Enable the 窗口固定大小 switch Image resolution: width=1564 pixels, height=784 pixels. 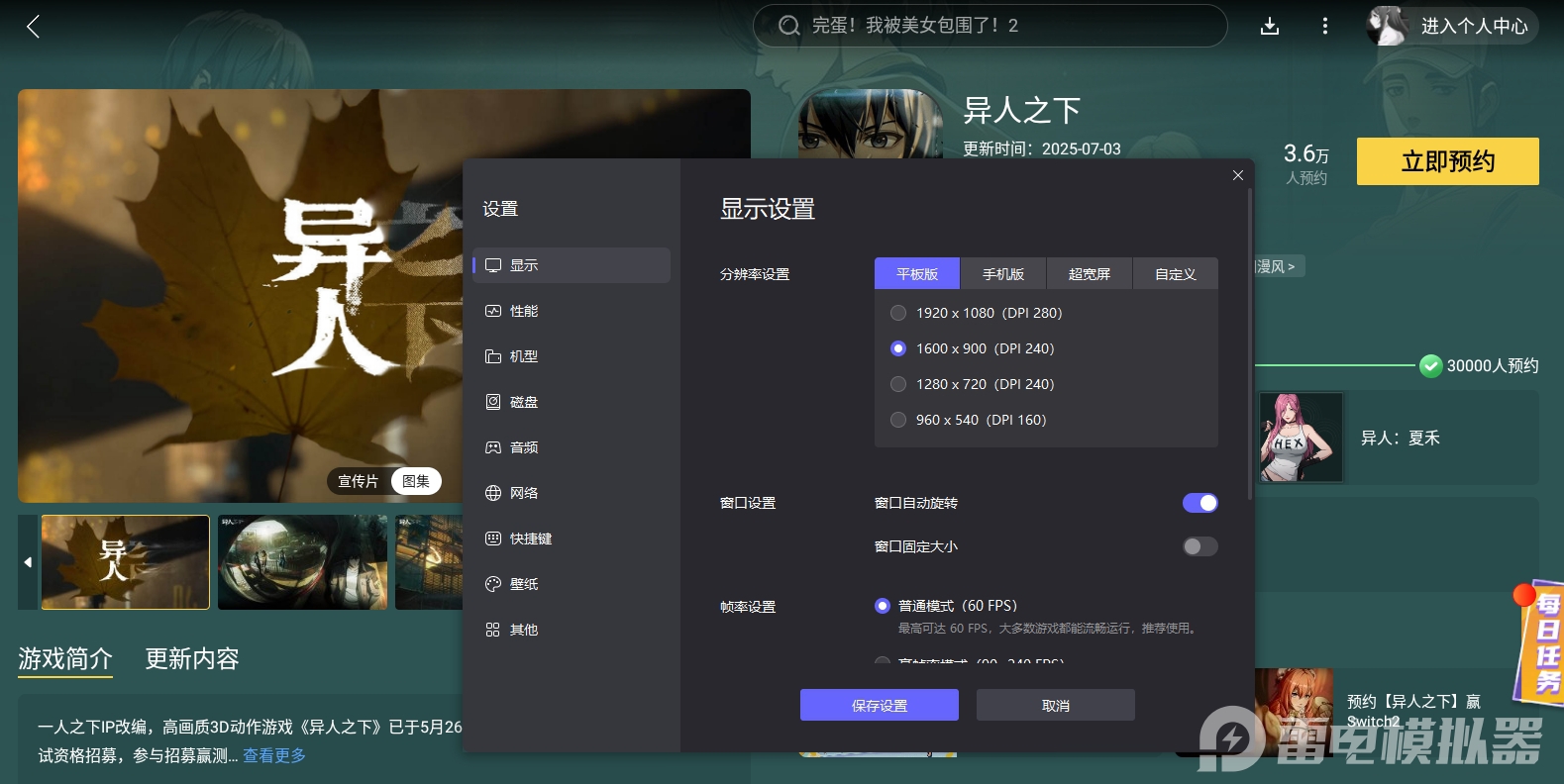click(1200, 546)
